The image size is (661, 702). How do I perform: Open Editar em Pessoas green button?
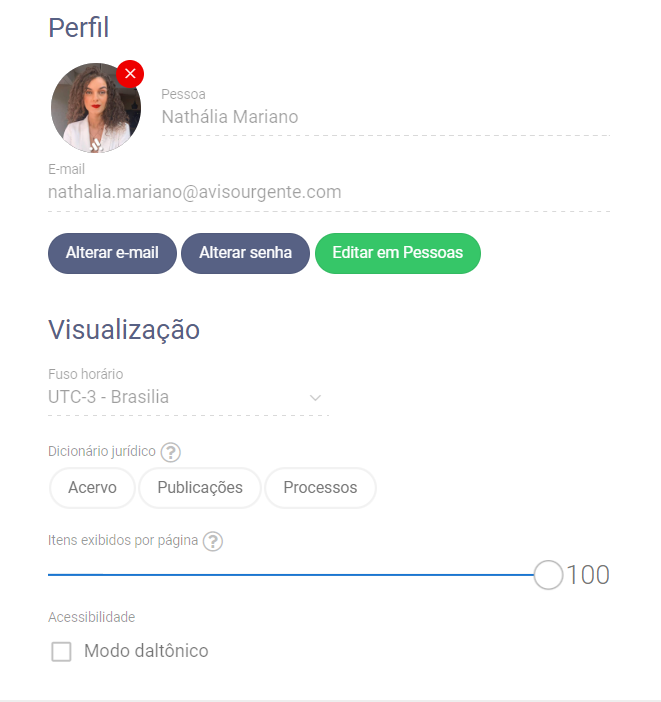pos(398,253)
